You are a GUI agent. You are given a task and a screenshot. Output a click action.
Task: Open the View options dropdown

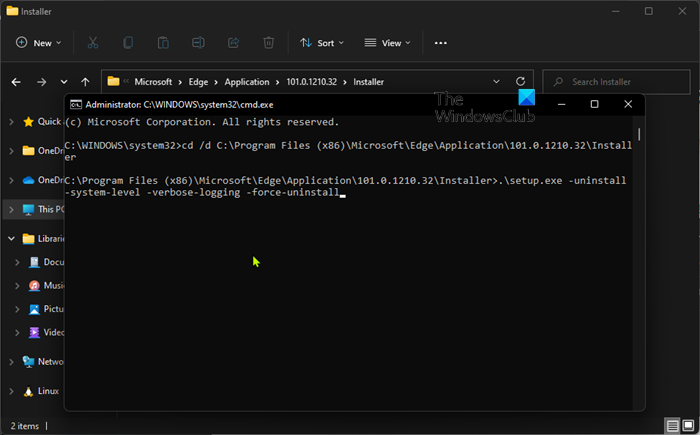(x=387, y=43)
